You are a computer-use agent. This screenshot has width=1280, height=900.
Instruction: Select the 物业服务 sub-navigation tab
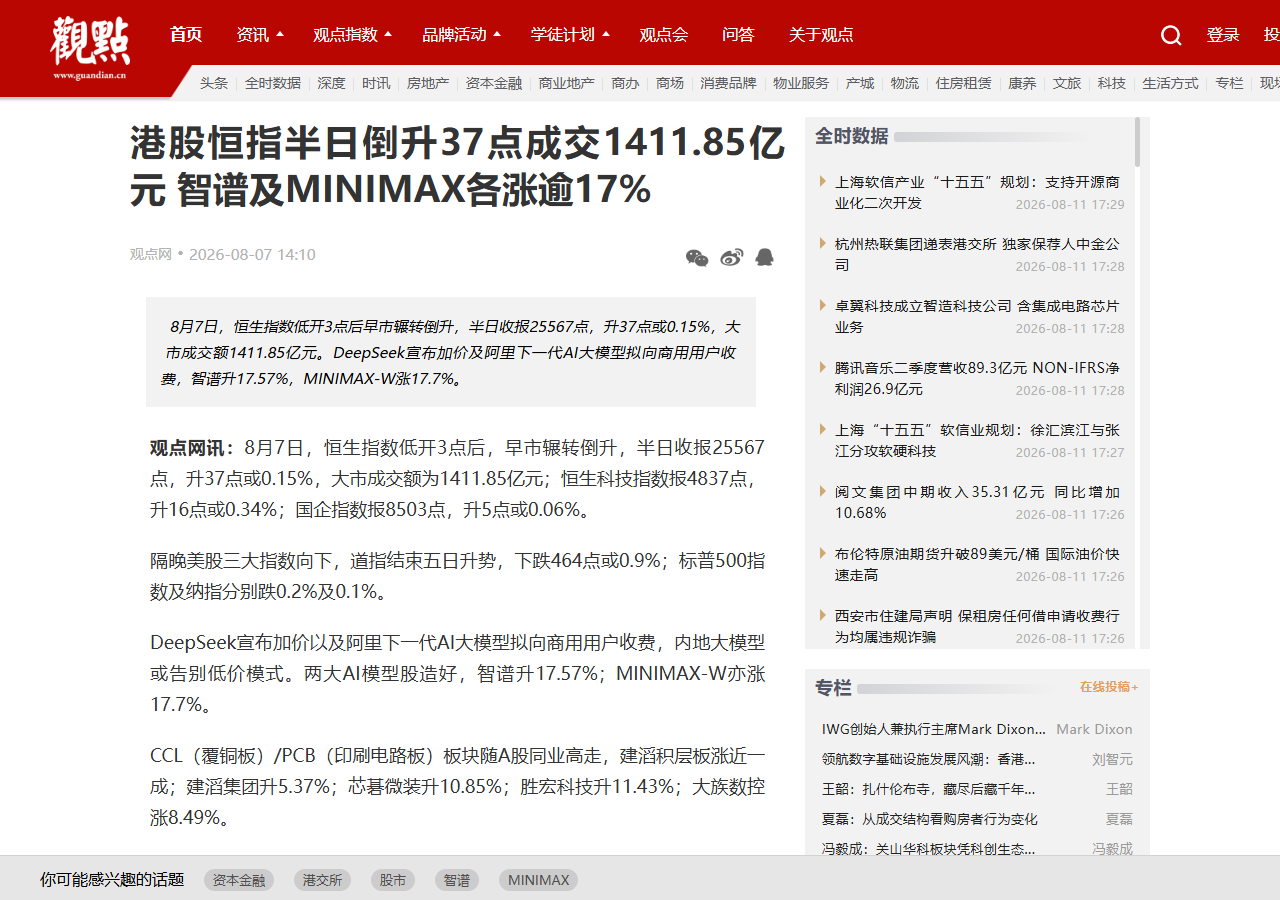(x=801, y=83)
